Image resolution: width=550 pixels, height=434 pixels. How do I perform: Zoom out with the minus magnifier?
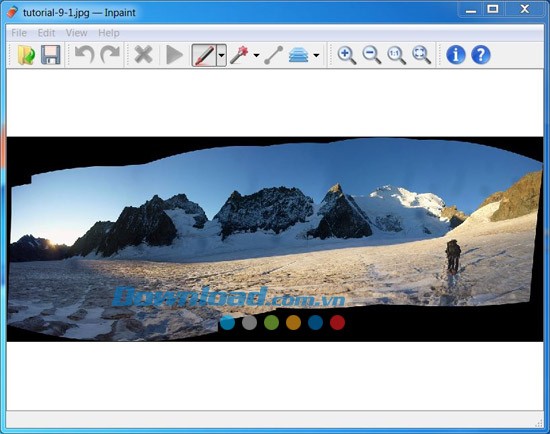pos(371,55)
